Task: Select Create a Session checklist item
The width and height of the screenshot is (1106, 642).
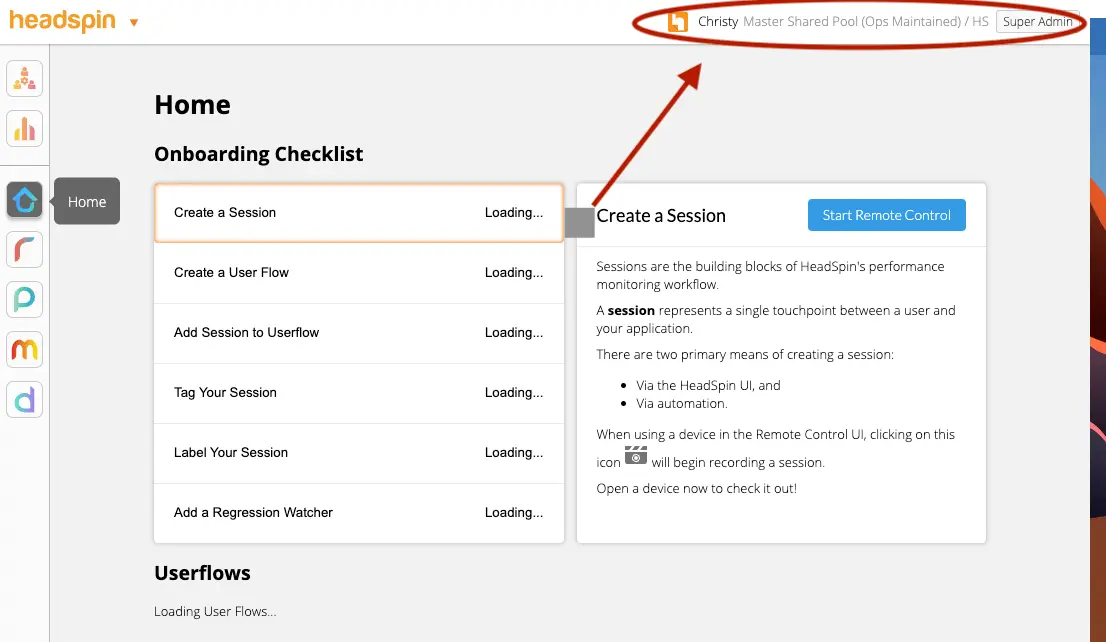Action: (x=359, y=213)
